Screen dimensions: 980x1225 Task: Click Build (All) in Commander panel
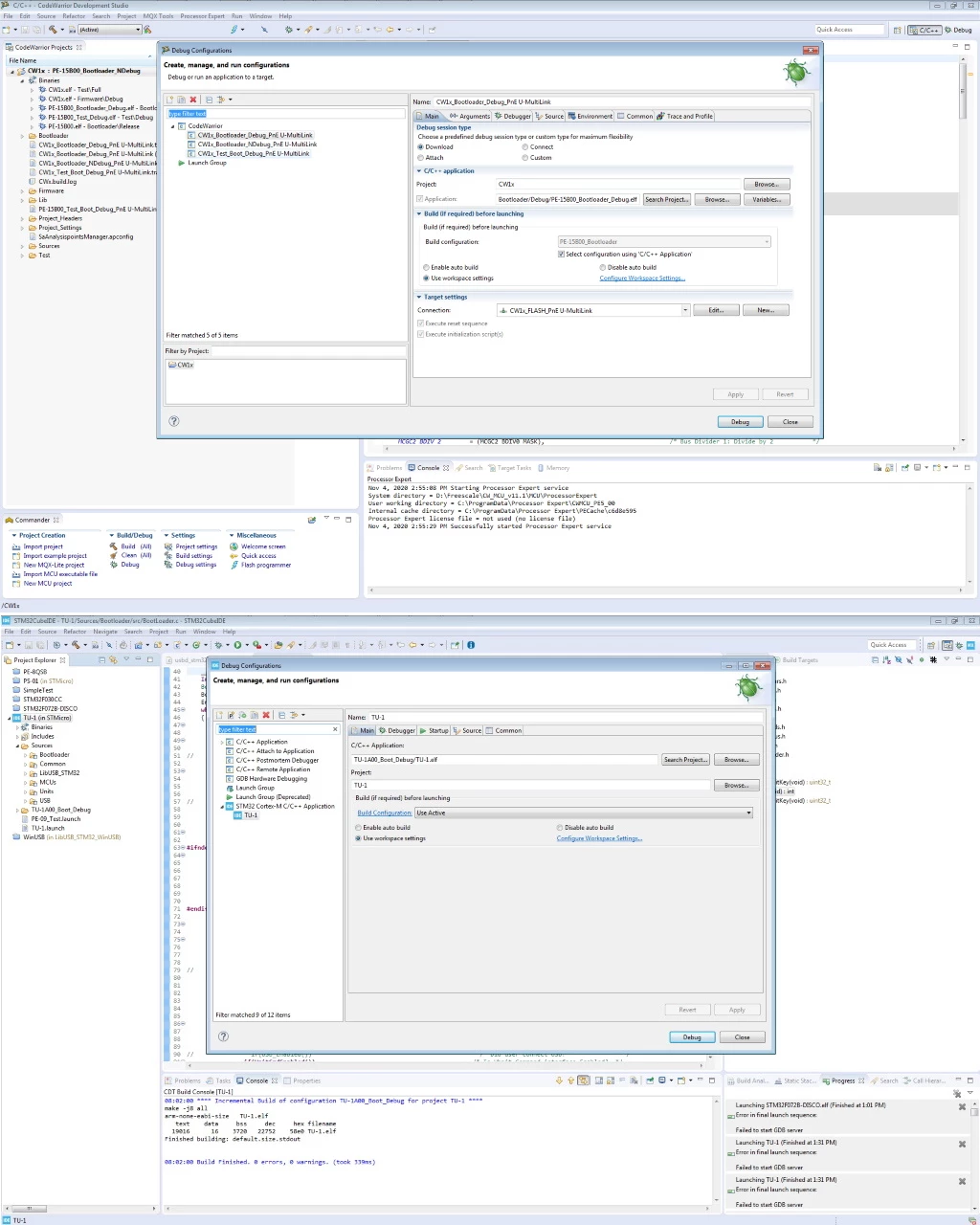pos(131,546)
